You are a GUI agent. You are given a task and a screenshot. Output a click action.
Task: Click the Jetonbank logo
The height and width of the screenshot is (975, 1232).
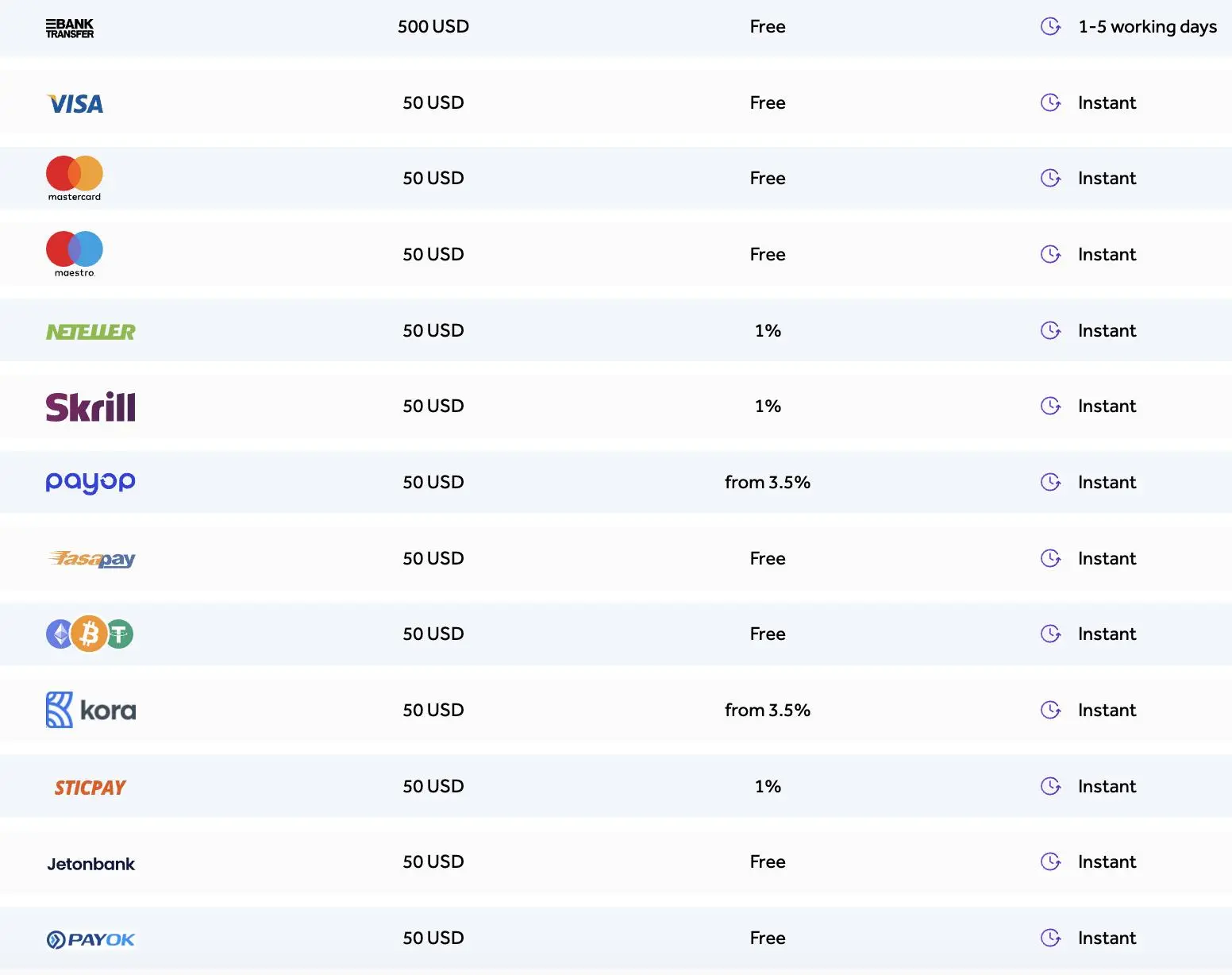pyautogui.click(x=91, y=864)
